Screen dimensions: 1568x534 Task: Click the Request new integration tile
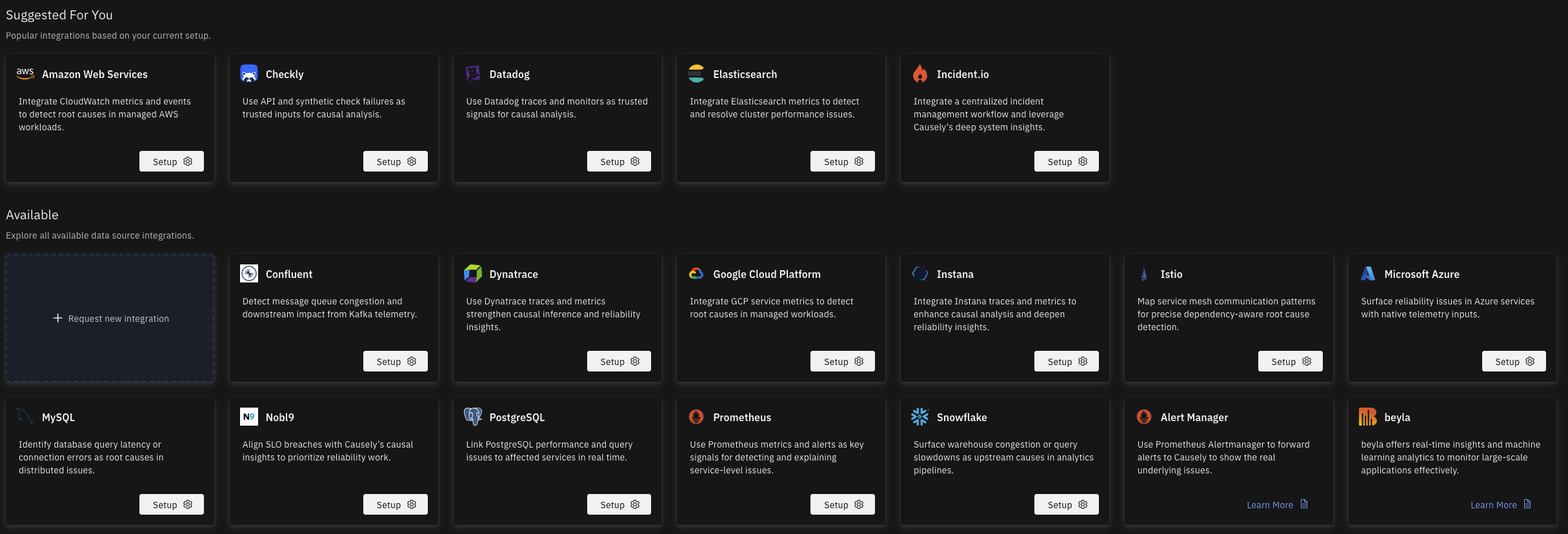110,318
